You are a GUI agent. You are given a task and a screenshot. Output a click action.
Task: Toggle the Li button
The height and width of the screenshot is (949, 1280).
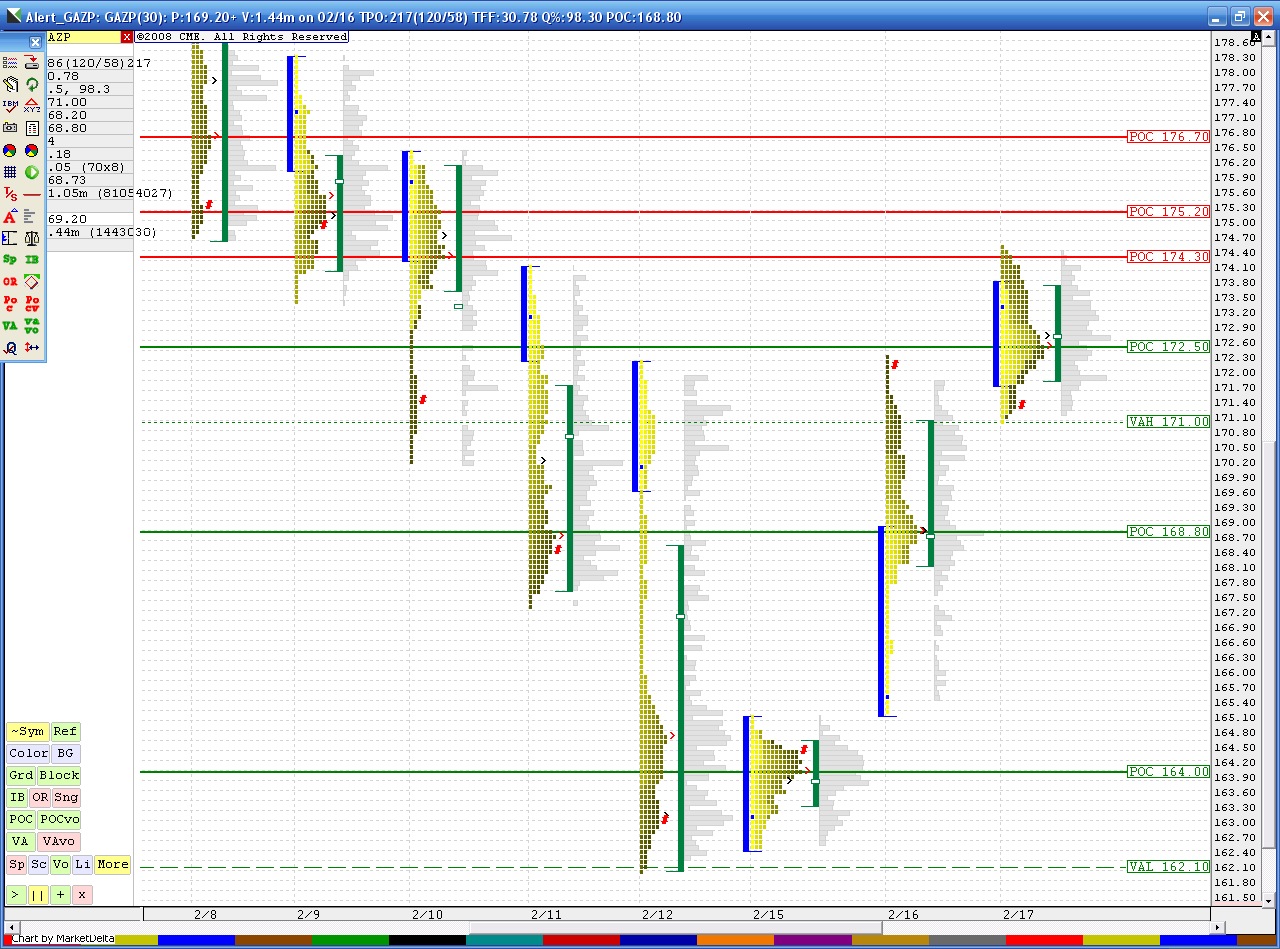83,864
